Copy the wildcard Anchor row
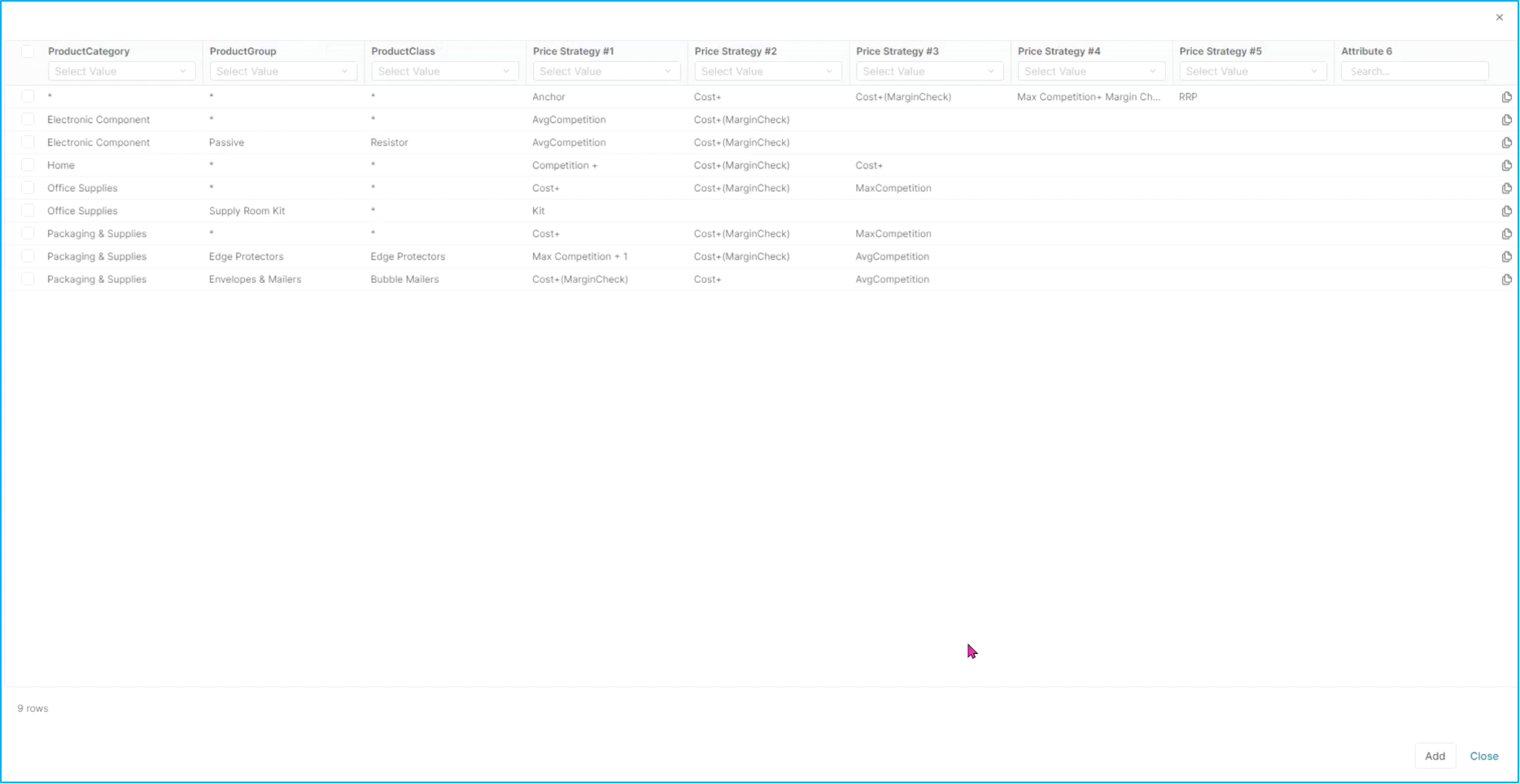Screen dimensions: 1520x784 pyautogui.click(x=1506, y=97)
